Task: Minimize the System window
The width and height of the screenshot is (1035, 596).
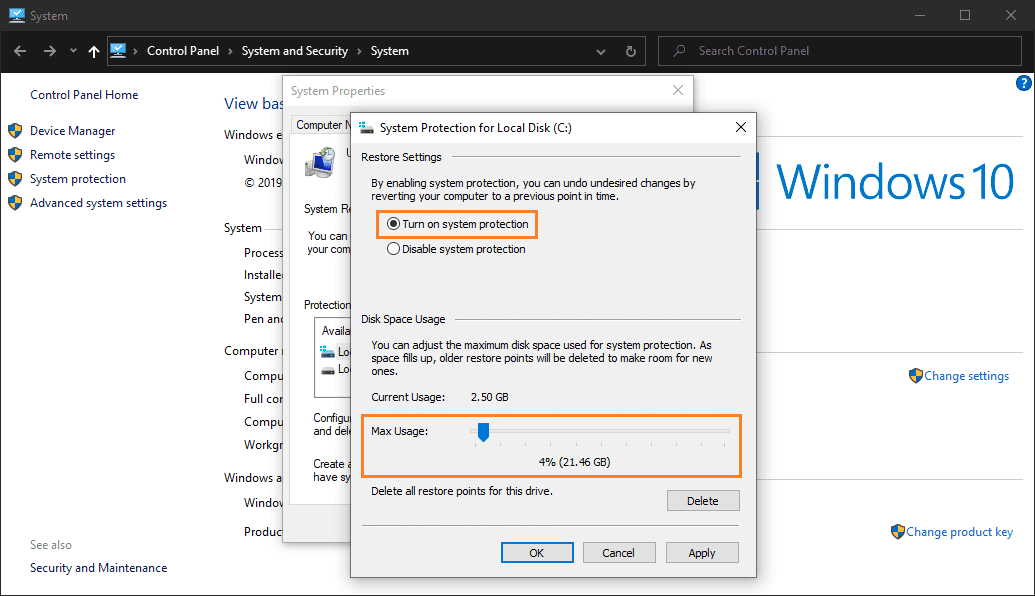Action: click(919, 15)
